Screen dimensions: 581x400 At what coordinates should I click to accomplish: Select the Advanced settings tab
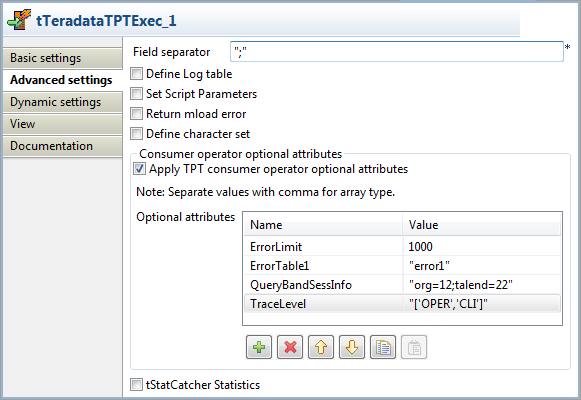[x=63, y=80]
